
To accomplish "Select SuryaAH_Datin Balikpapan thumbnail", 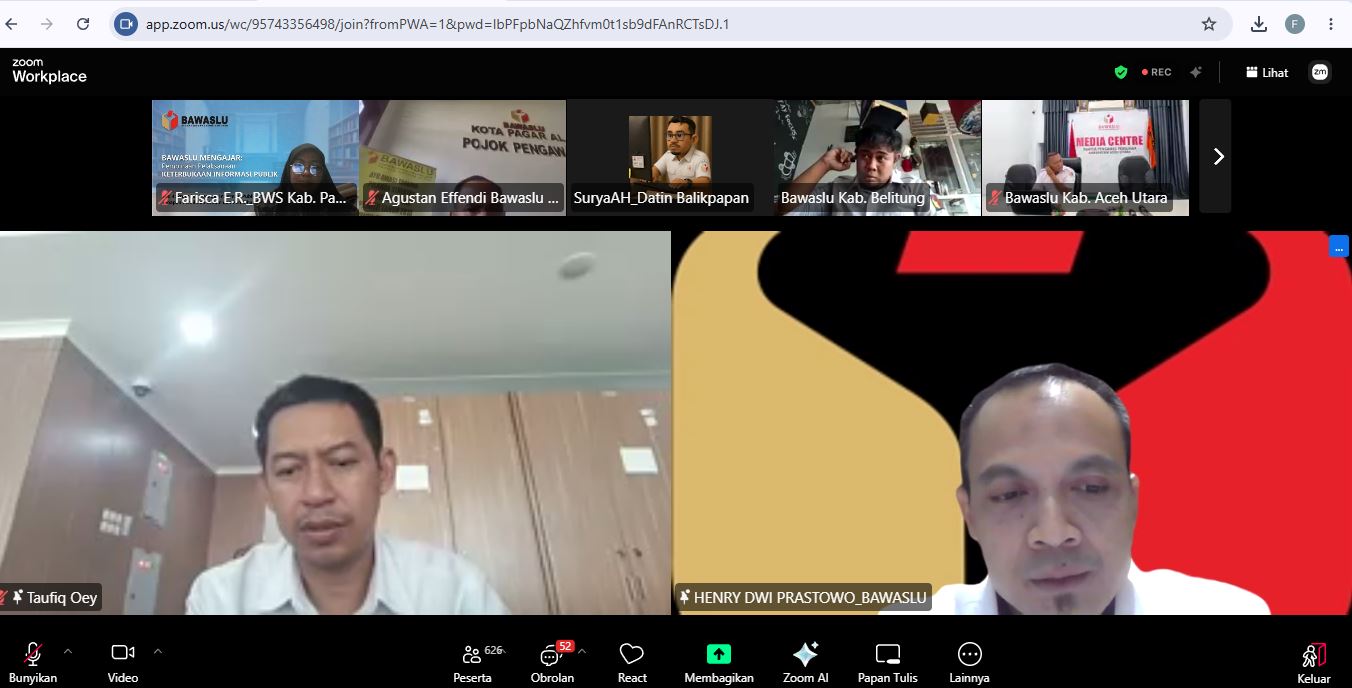I will (669, 157).
